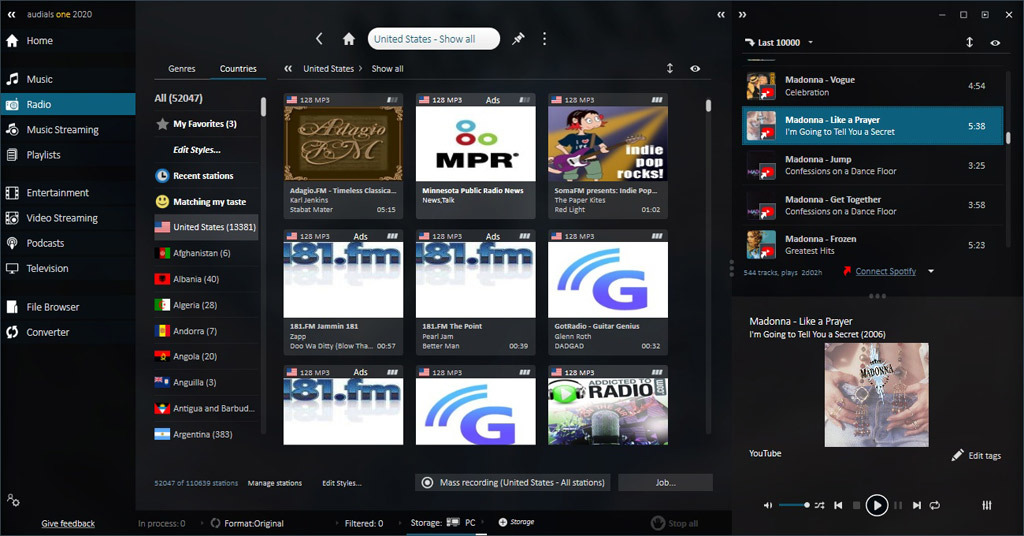1024x536 pixels.
Task: Open Recent stations list
Action: (206, 176)
